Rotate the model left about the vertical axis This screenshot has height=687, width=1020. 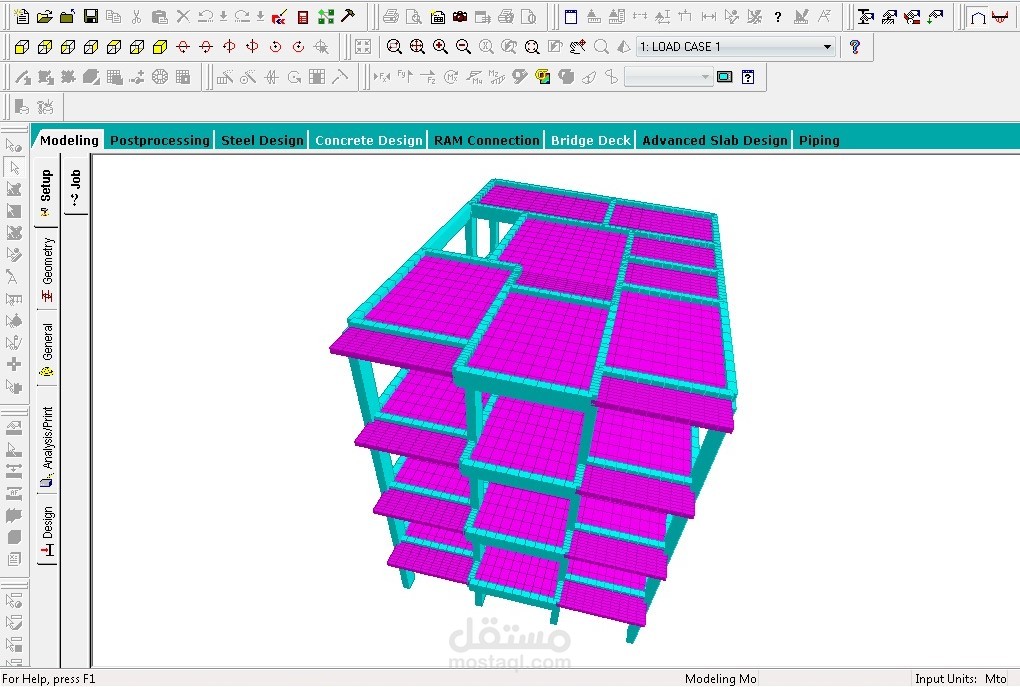pyautogui.click(x=229, y=47)
